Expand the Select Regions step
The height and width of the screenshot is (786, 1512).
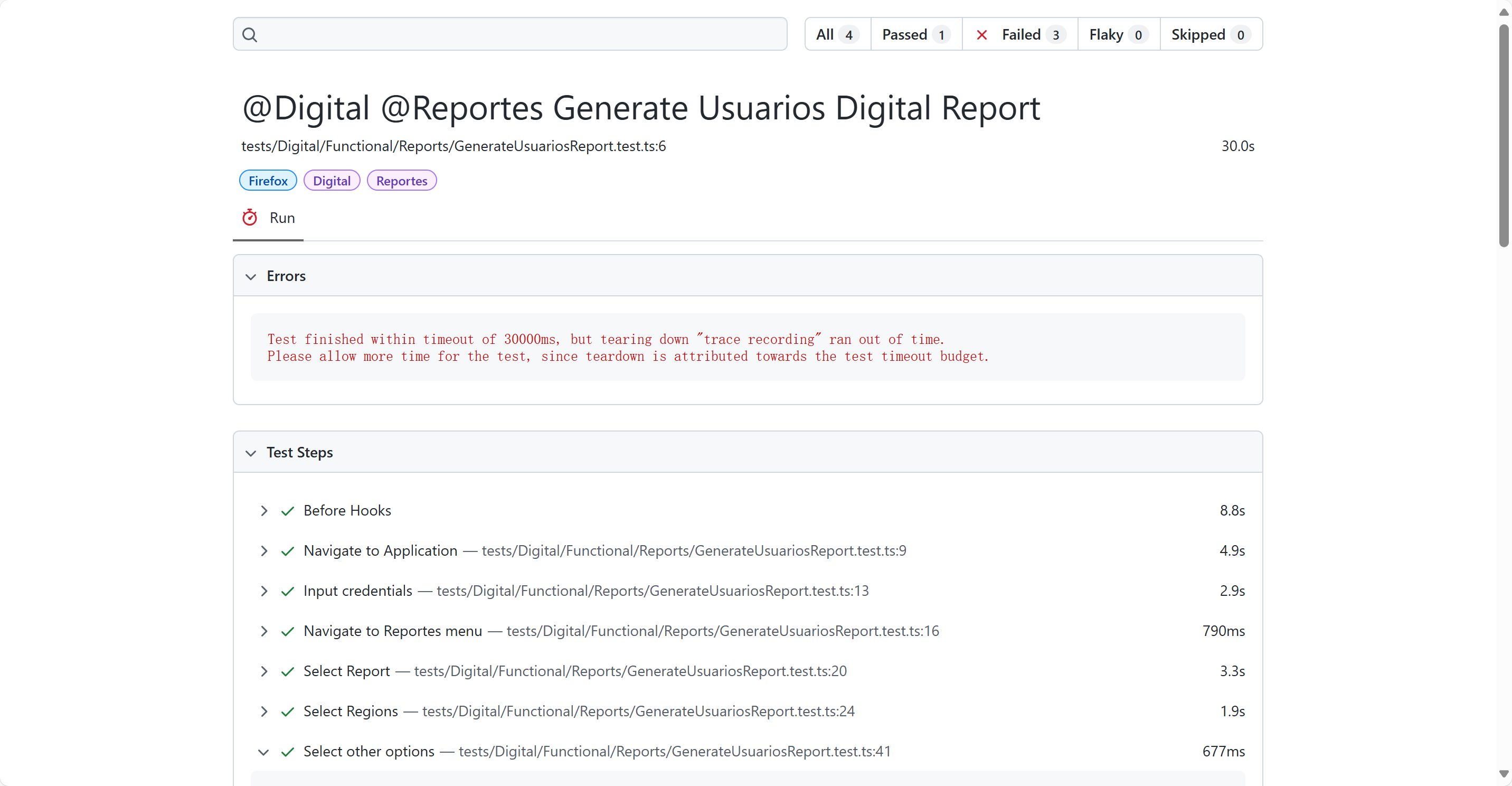[x=263, y=712]
